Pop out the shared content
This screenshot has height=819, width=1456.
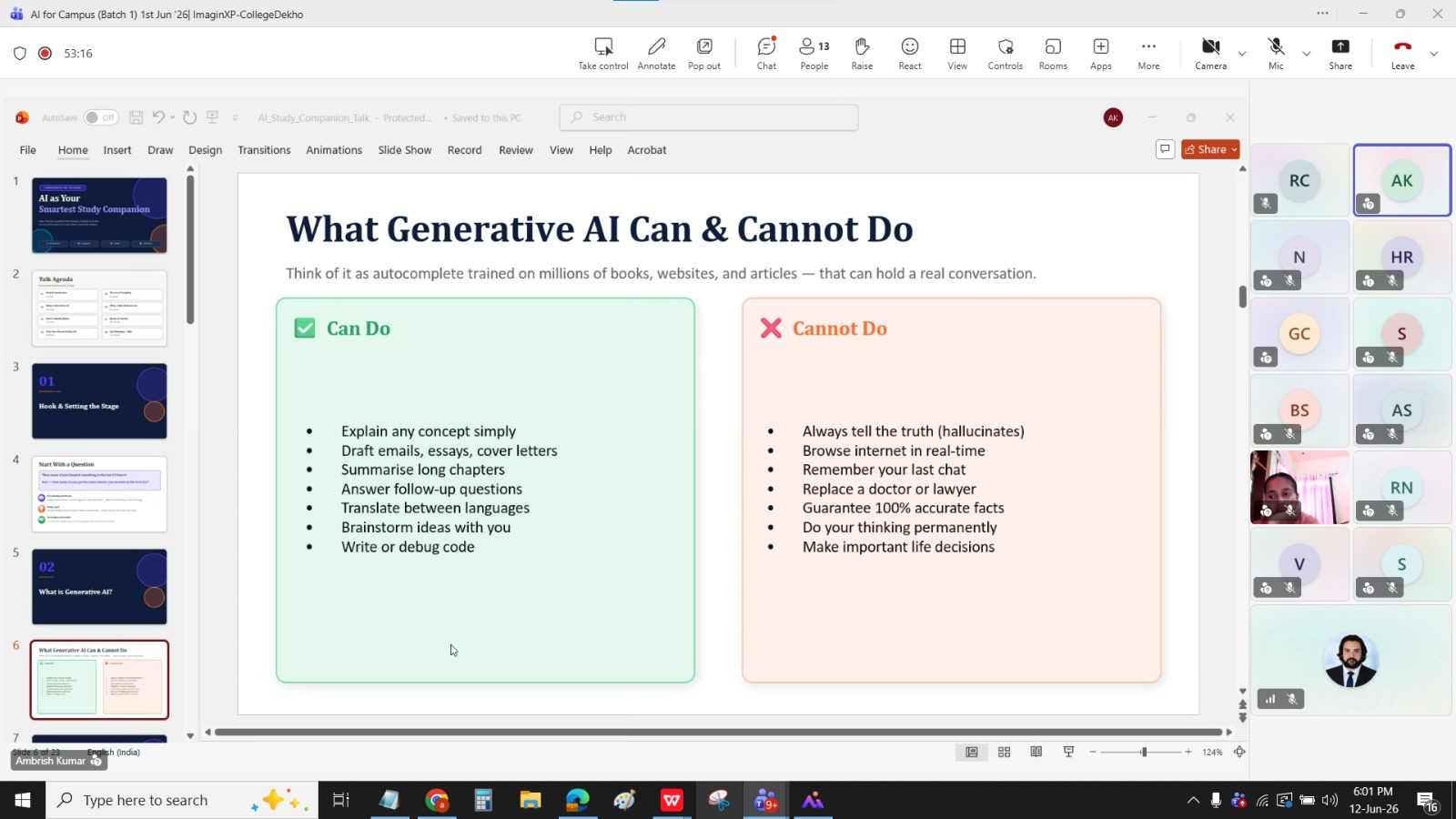coord(704,54)
